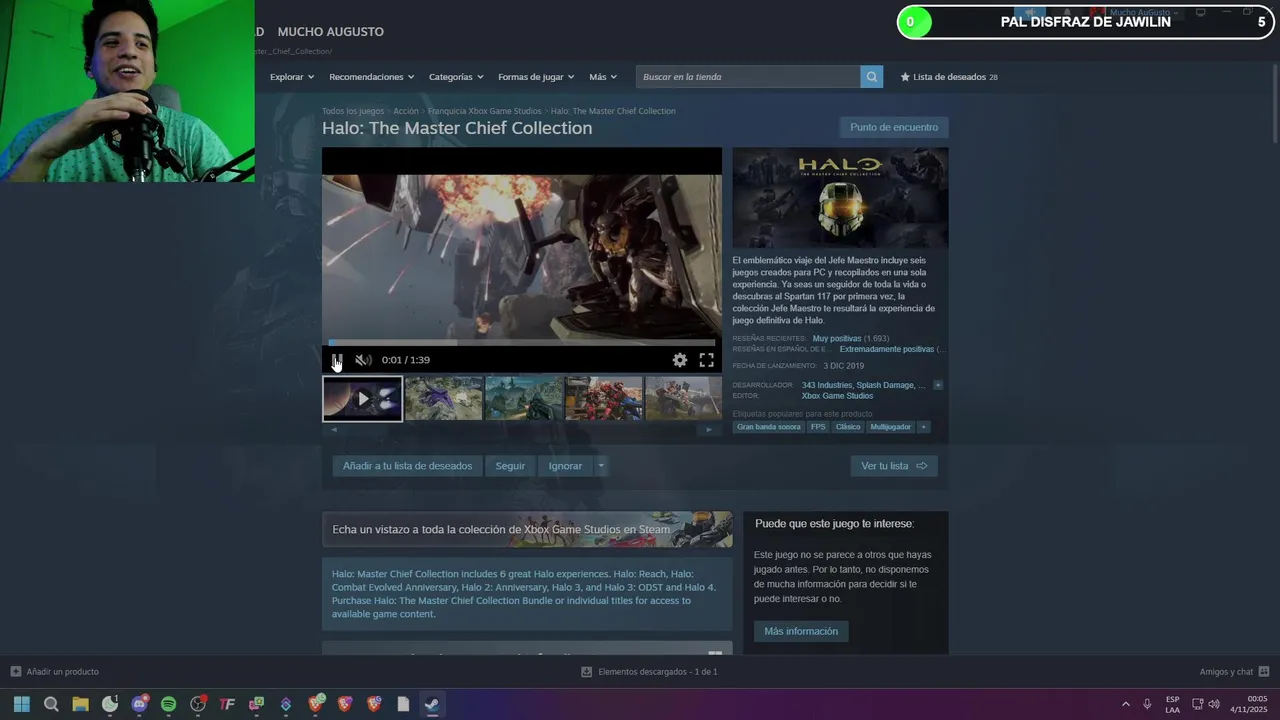Select the 'Gran banda sonora' tag
1280x720 pixels.
[x=768, y=427]
